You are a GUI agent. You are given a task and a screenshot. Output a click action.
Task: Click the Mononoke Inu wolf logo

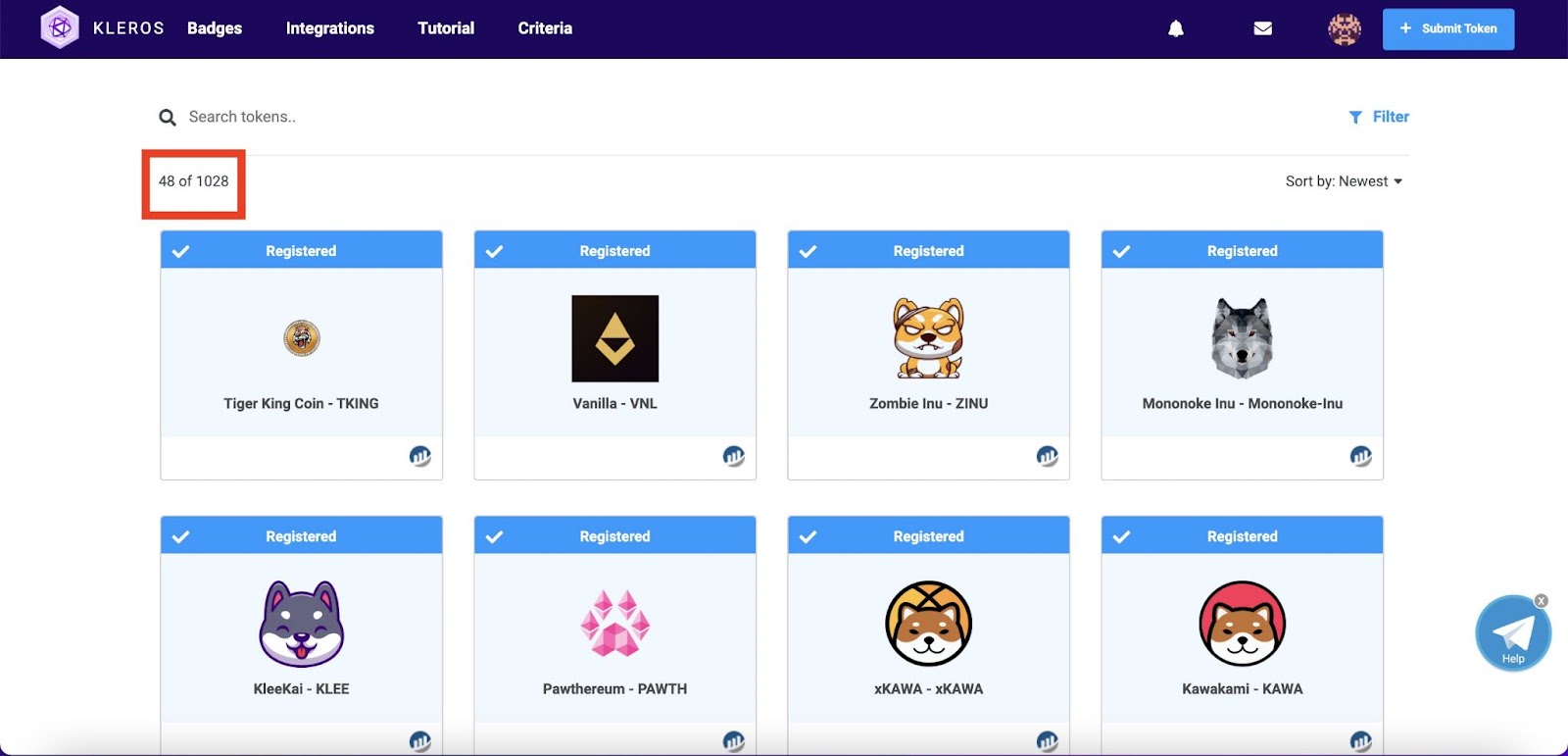1243,338
